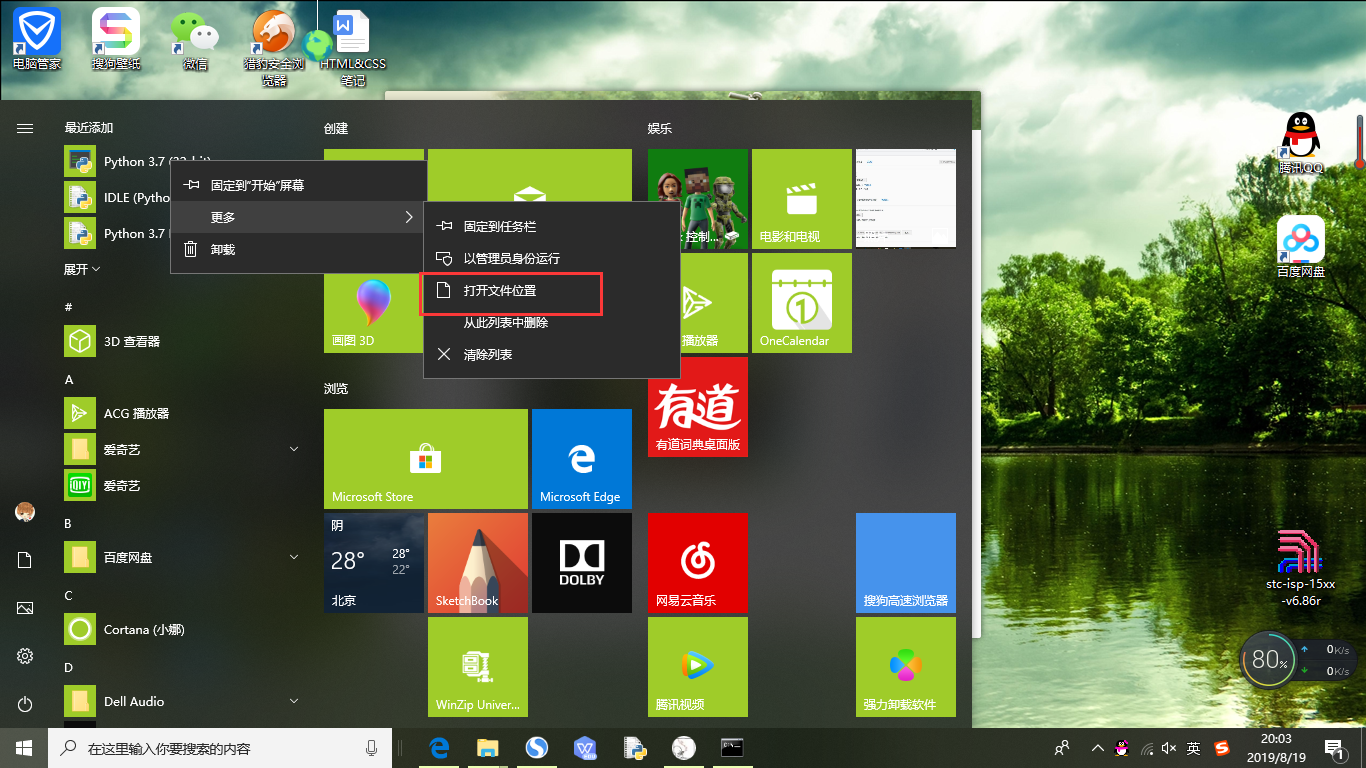Click the taskbar search box
The width and height of the screenshot is (1366, 768).
[219, 748]
